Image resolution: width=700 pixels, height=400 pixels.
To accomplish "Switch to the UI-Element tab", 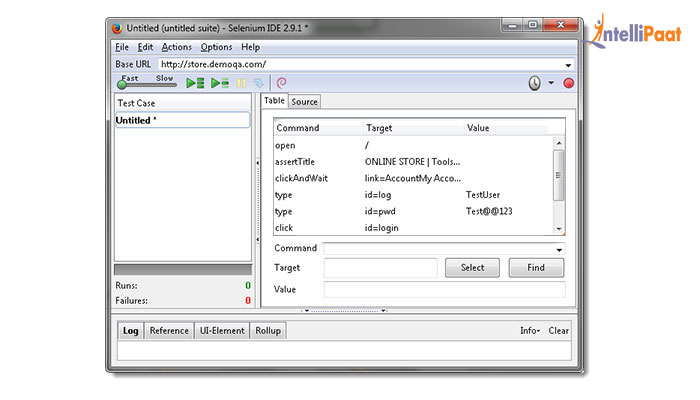I will pos(222,331).
